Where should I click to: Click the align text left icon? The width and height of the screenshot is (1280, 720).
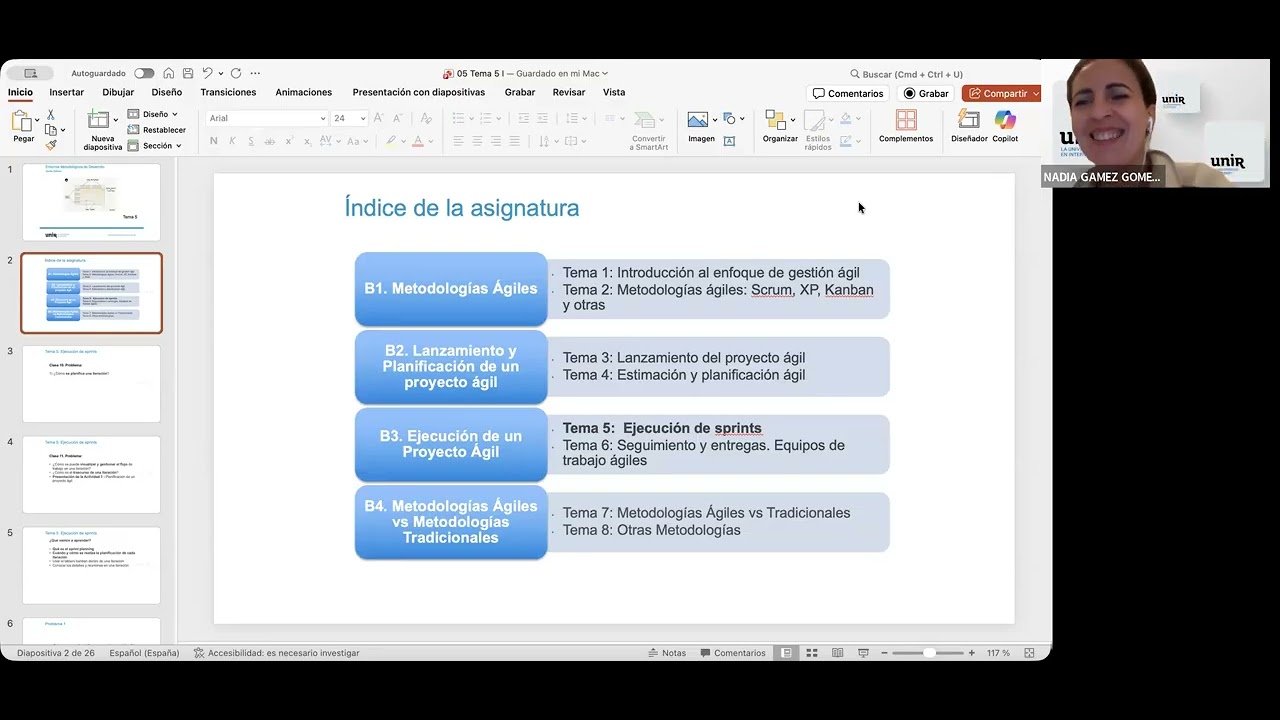[458, 141]
